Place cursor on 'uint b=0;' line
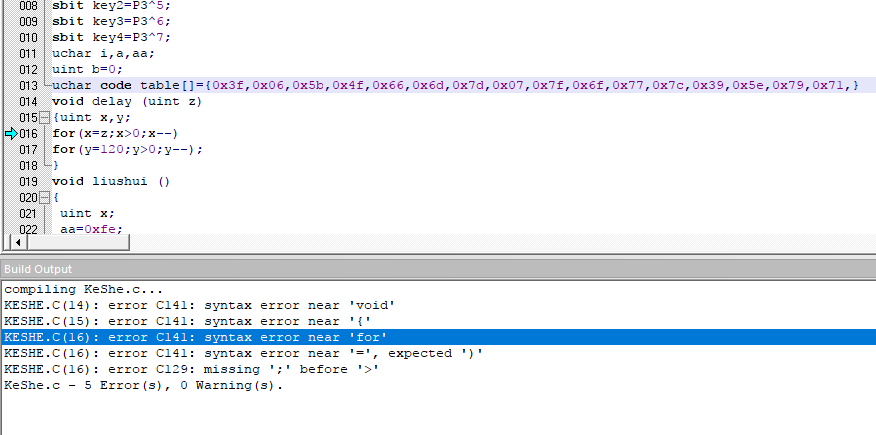This screenshot has height=435, width=876. point(87,70)
